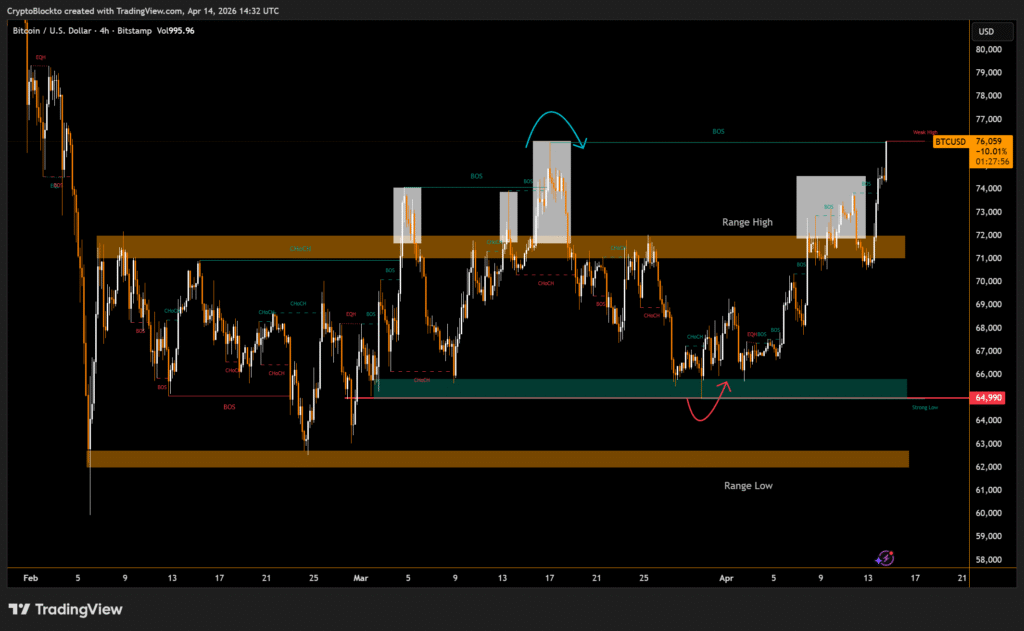Image resolution: width=1024 pixels, height=631 pixels.
Task: Click the red 64,990 price label
Action: click(988, 398)
